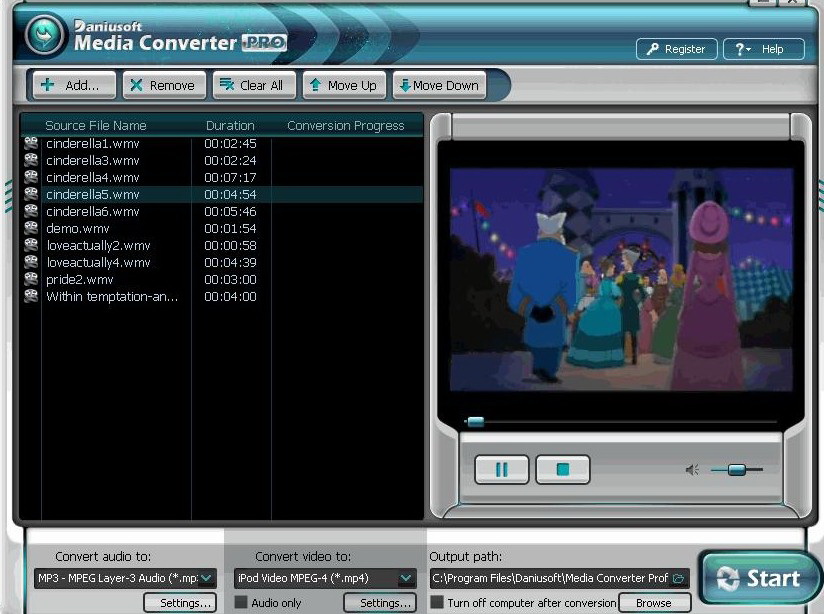Start the conversion
The width and height of the screenshot is (824, 614).
(x=759, y=578)
